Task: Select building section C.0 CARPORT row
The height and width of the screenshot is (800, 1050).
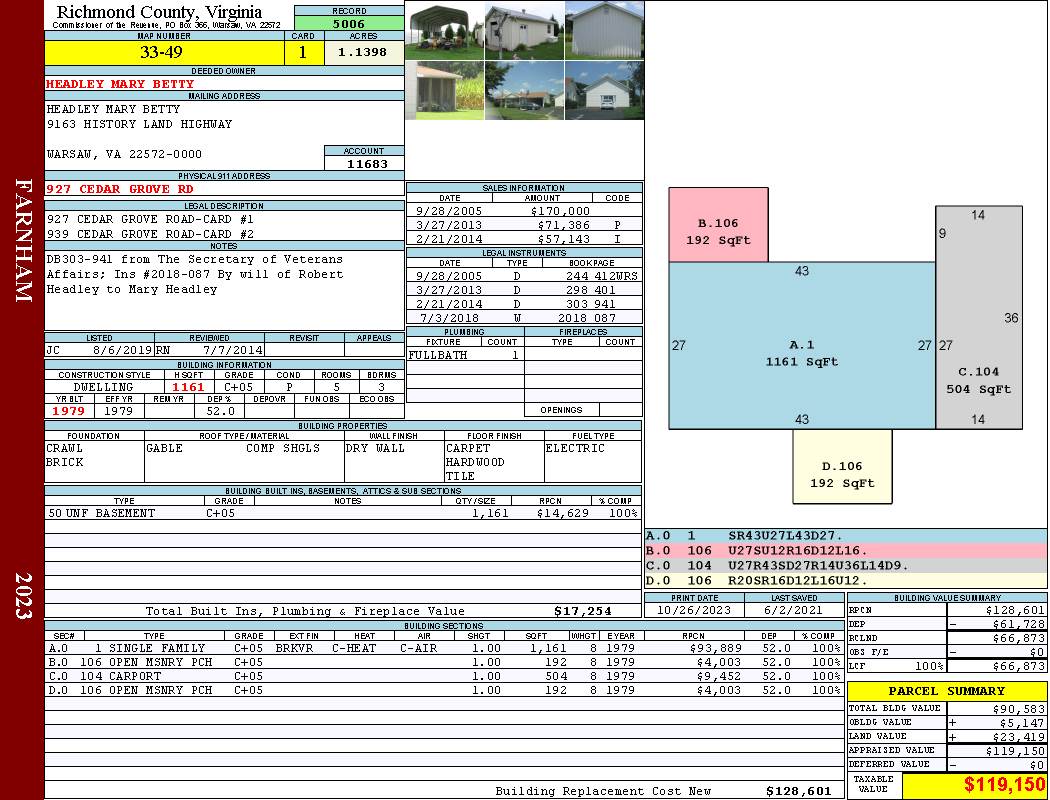Action: pyautogui.click(x=444, y=676)
